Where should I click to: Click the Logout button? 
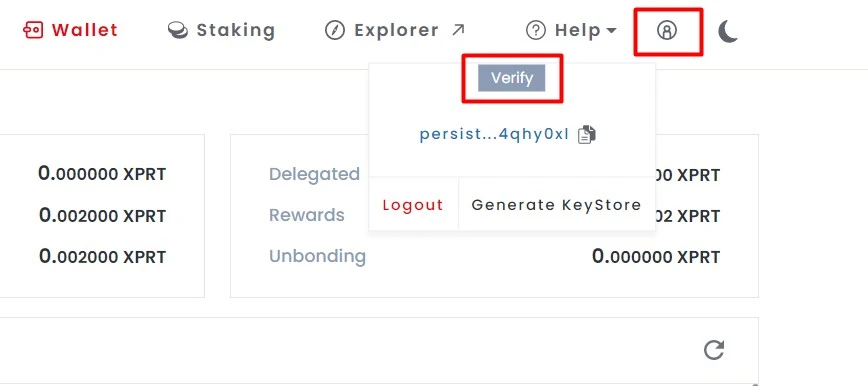(x=413, y=205)
